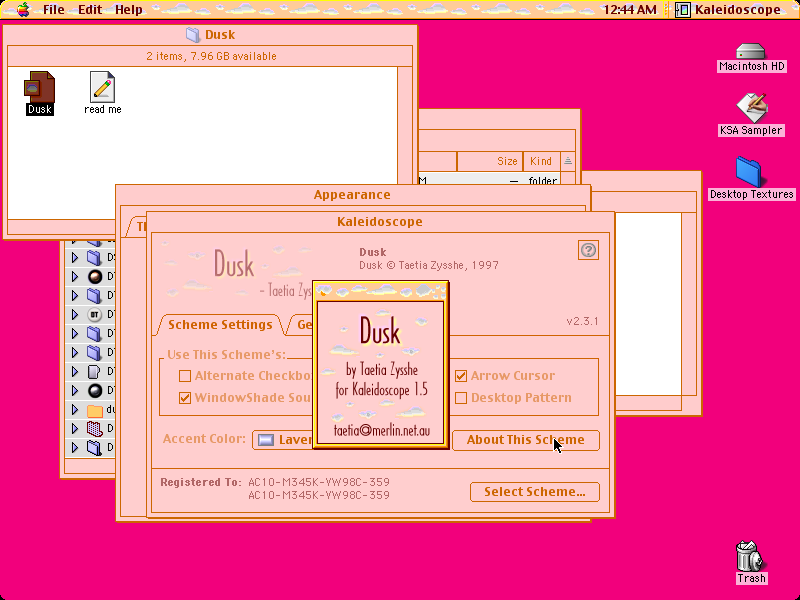Click the About This Scheme button
Image resolution: width=800 pixels, height=600 pixels.
(526, 440)
